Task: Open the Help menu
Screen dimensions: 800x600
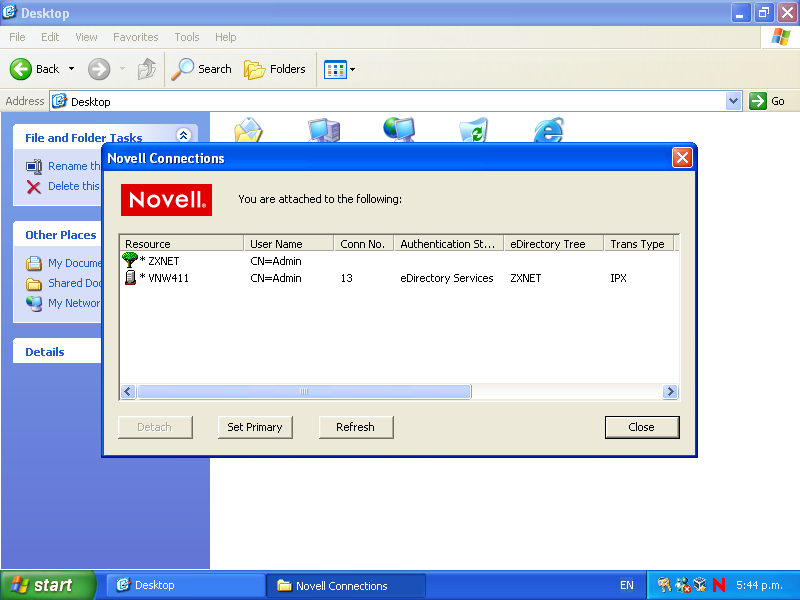Action: pos(226,37)
